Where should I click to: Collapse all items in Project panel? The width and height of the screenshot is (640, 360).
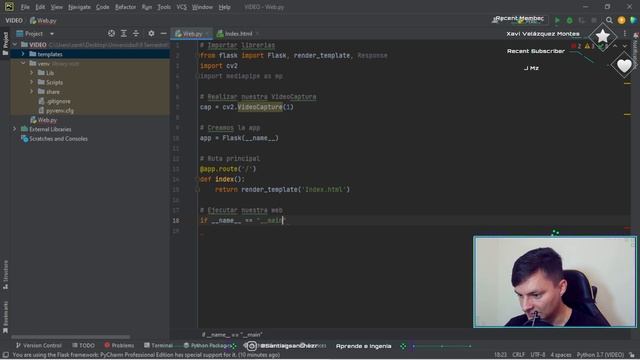tap(136, 33)
